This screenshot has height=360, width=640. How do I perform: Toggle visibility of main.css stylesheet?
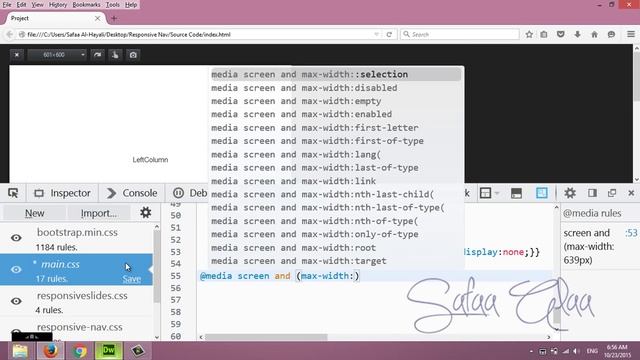16,269
